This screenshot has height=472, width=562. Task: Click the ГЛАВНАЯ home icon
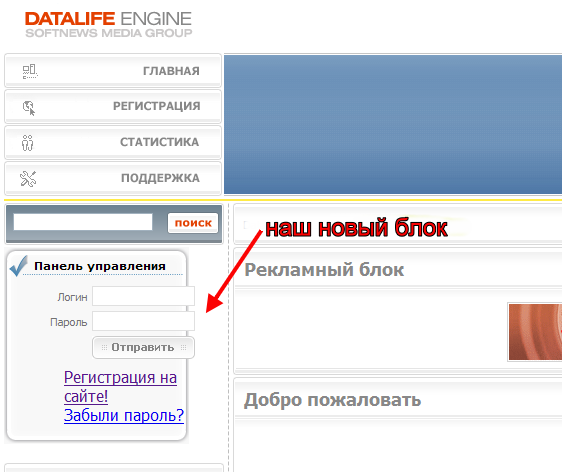[x=30, y=71]
